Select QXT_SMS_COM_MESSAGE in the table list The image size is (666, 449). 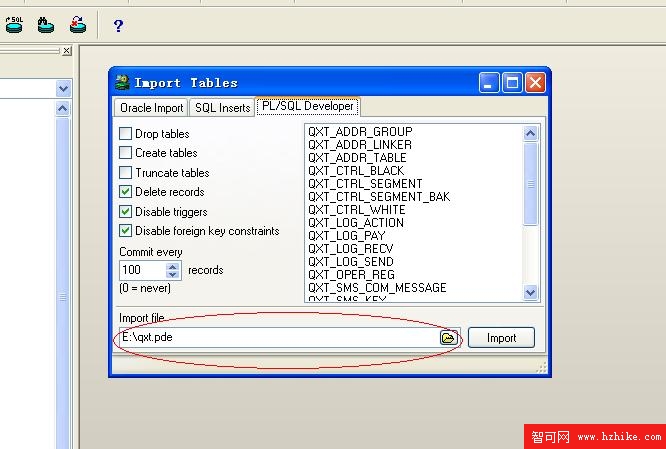(x=377, y=288)
